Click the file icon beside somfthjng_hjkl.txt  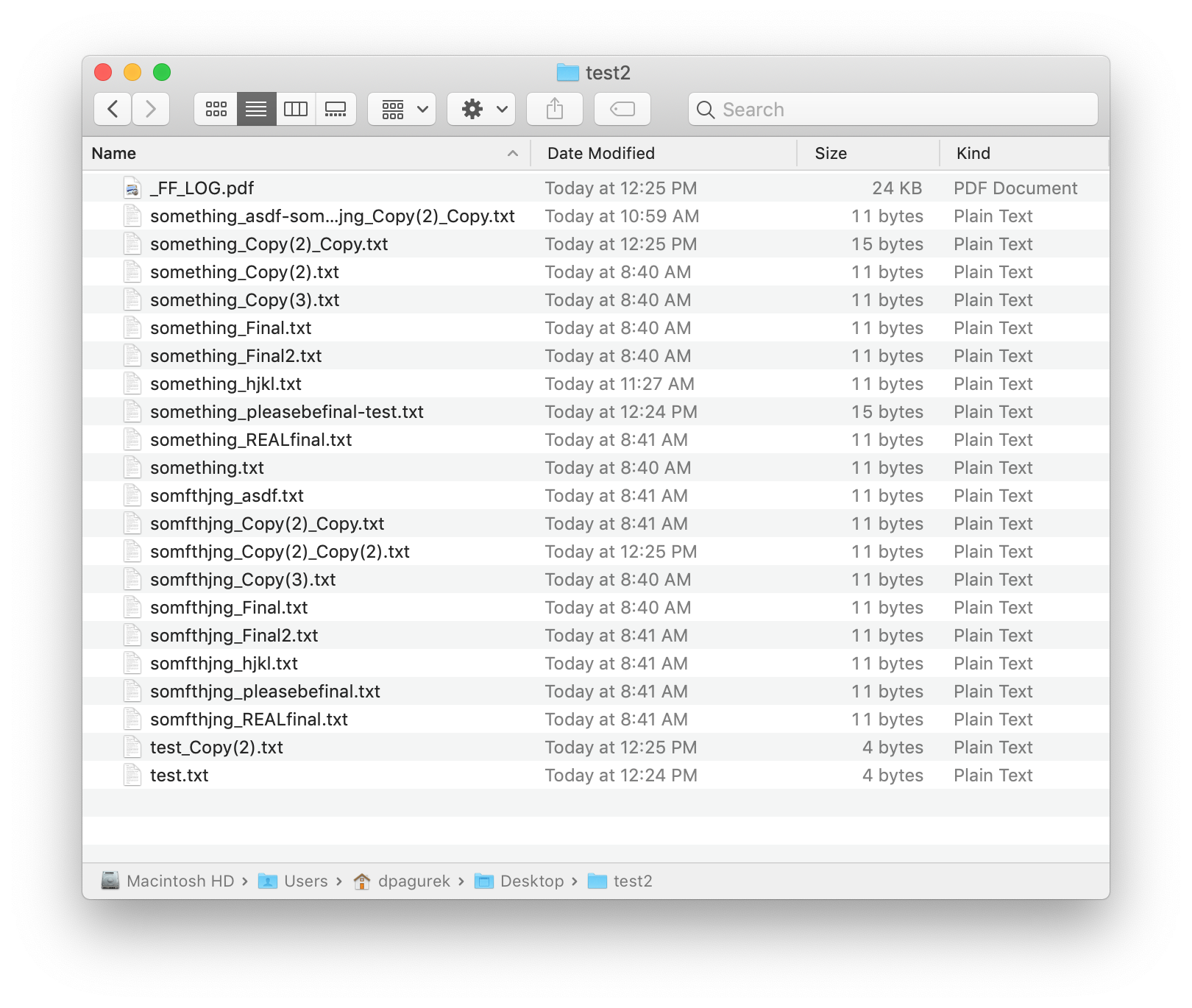point(132,664)
